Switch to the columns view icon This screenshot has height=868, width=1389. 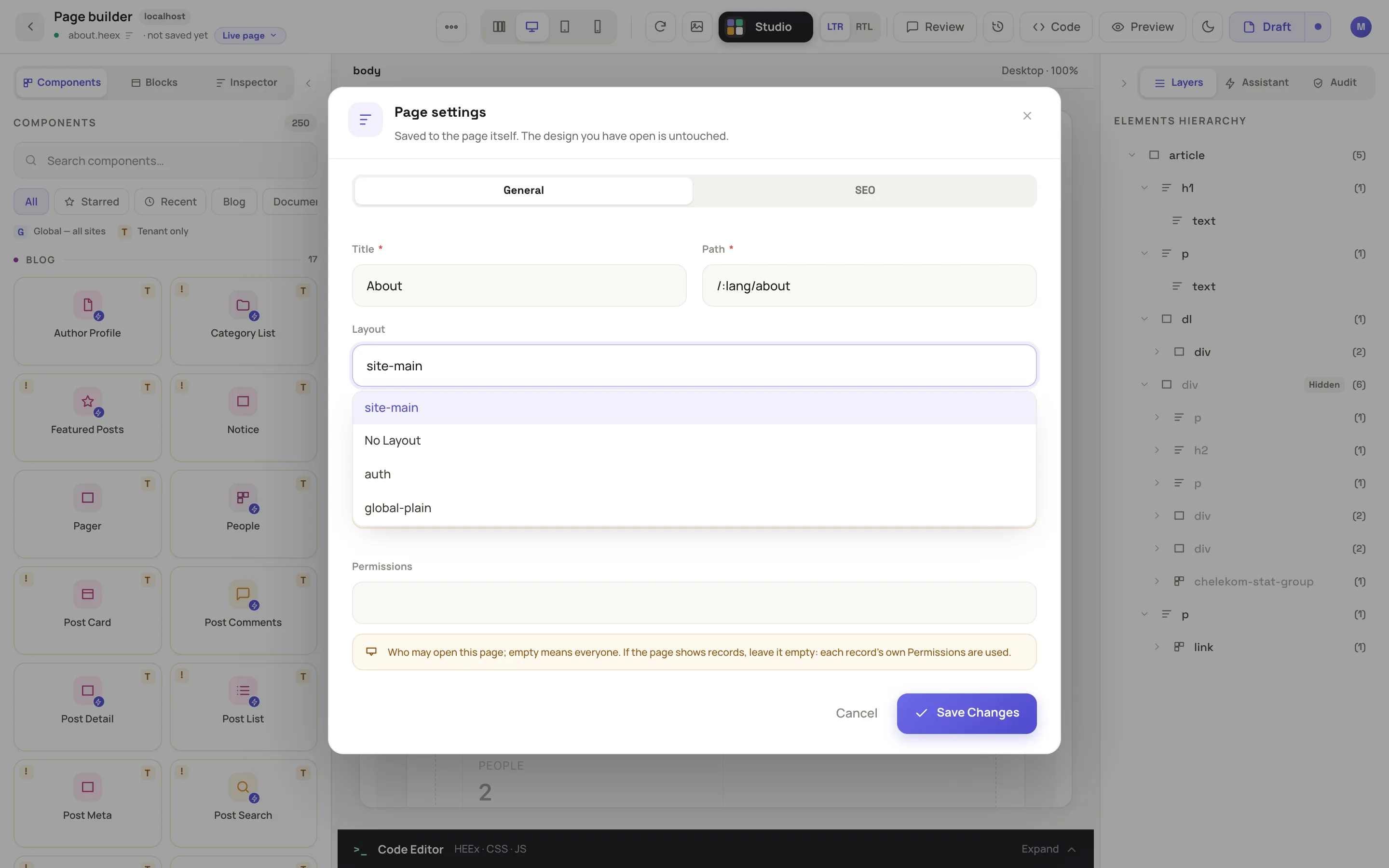499,27
